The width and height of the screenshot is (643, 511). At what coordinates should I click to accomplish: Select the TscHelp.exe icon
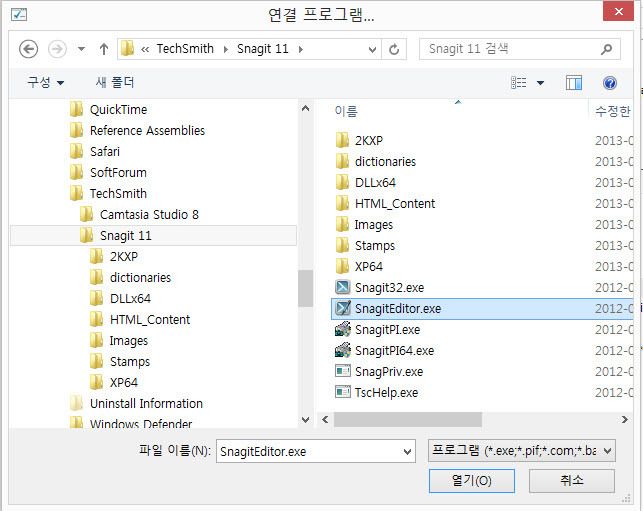coord(343,392)
